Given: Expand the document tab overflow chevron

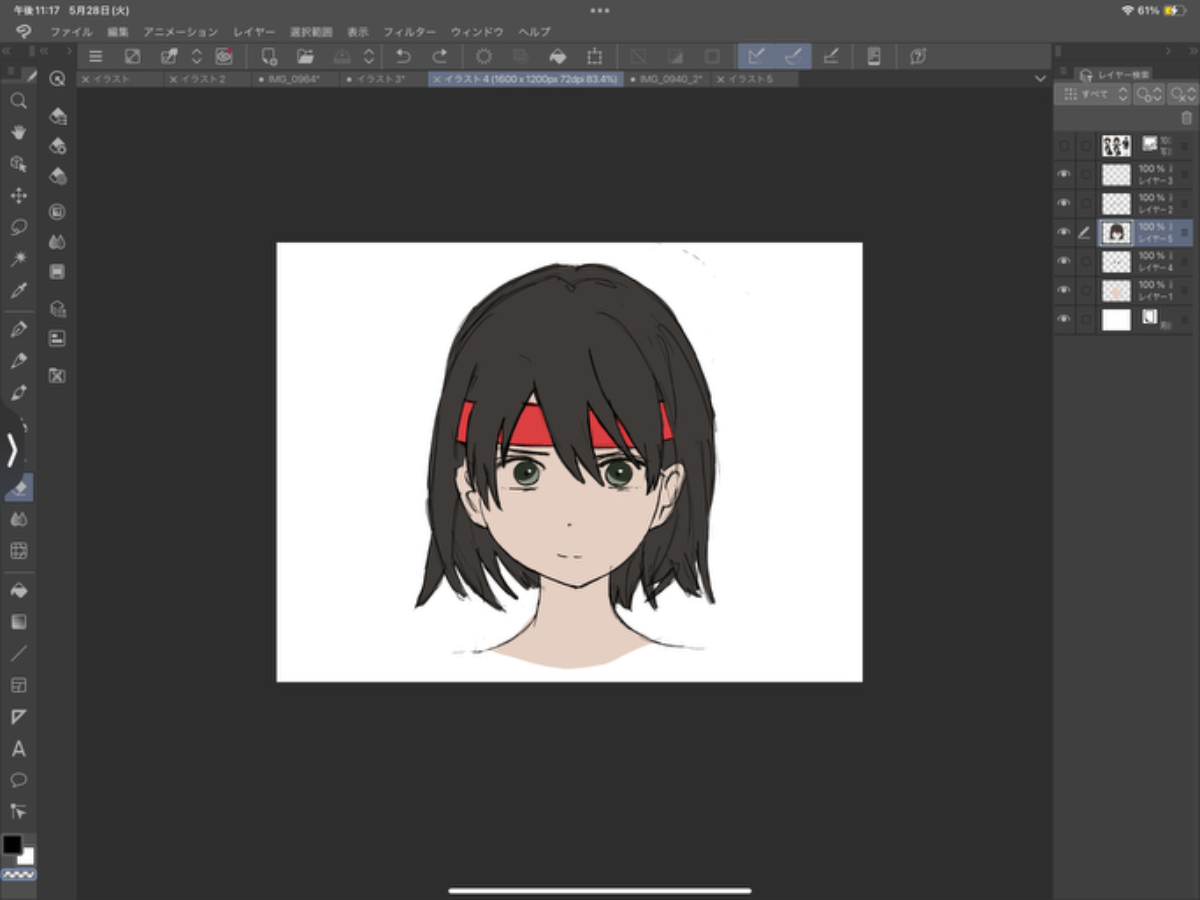Looking at the screenshot, I should click(1040, 79).
